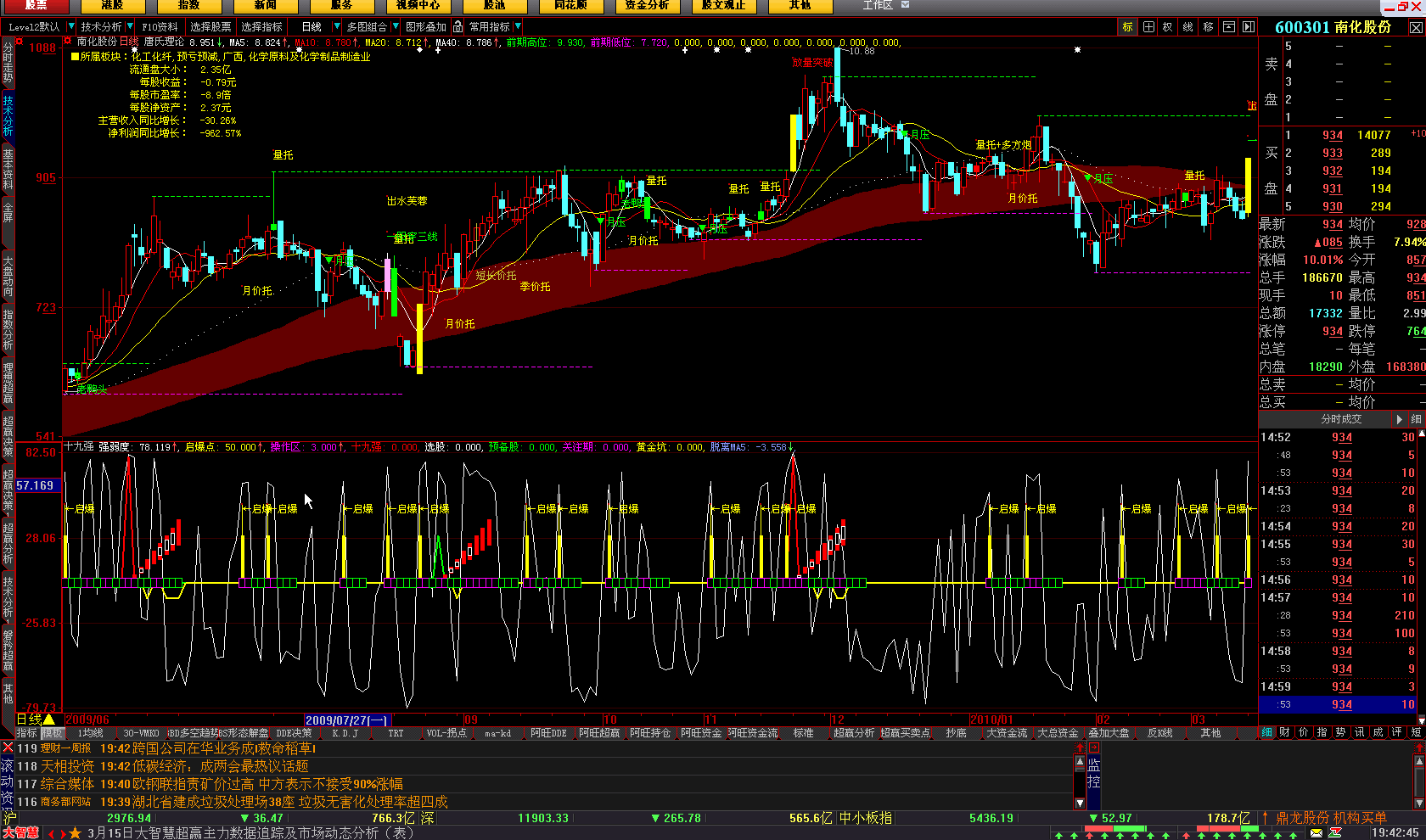Click the yellow triangle next to 日线
The height and width of the screenshot is (840, 1426).
click(x=49, y=720)
